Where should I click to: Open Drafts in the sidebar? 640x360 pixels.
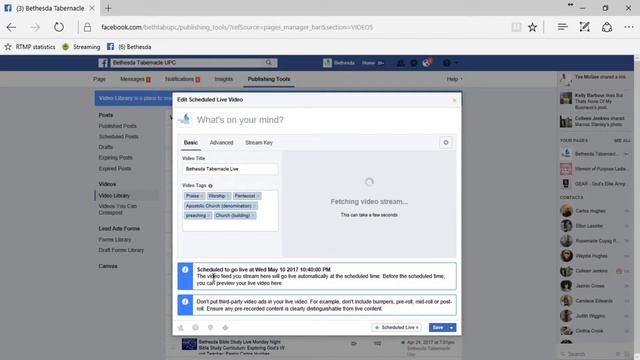pos(106,147)
